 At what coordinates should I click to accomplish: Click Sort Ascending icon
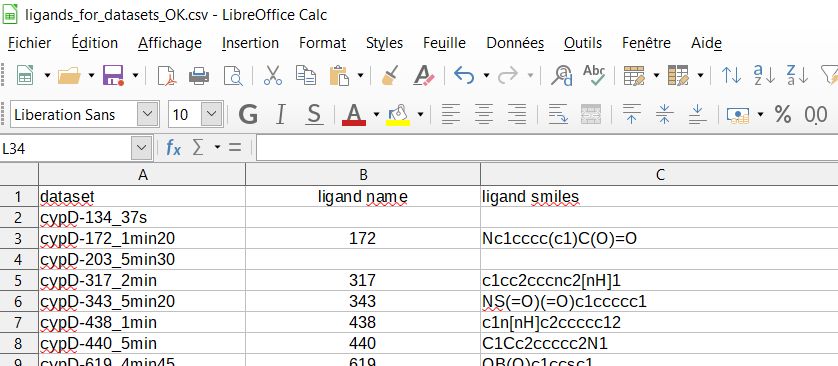coord(764,75)
